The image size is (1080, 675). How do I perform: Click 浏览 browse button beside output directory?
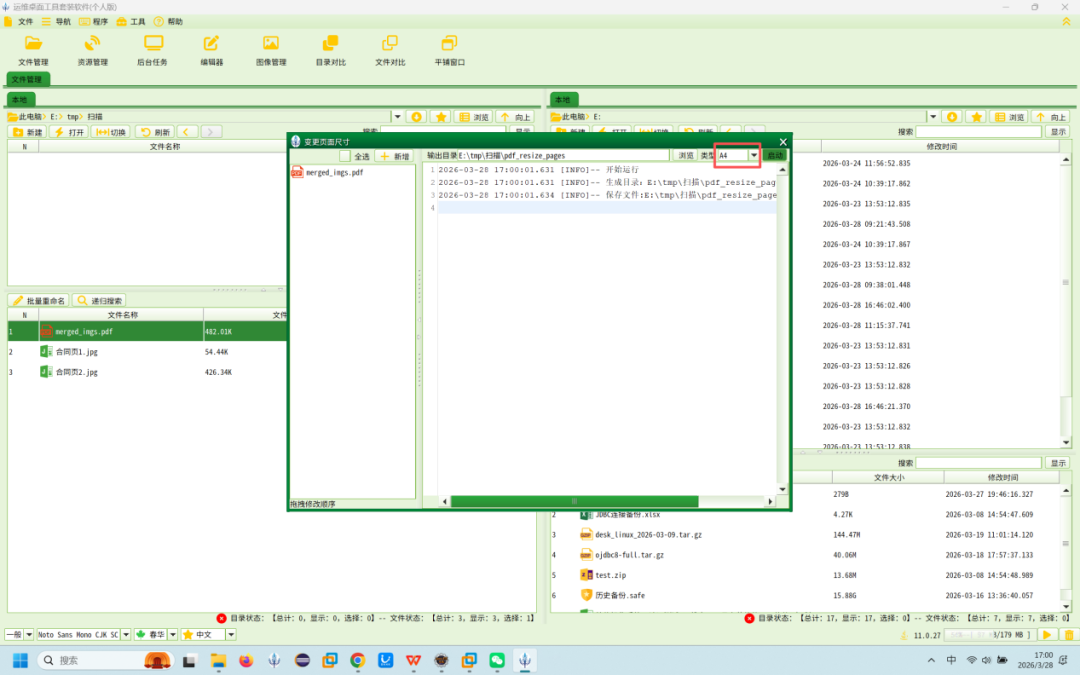coord(685,156)
